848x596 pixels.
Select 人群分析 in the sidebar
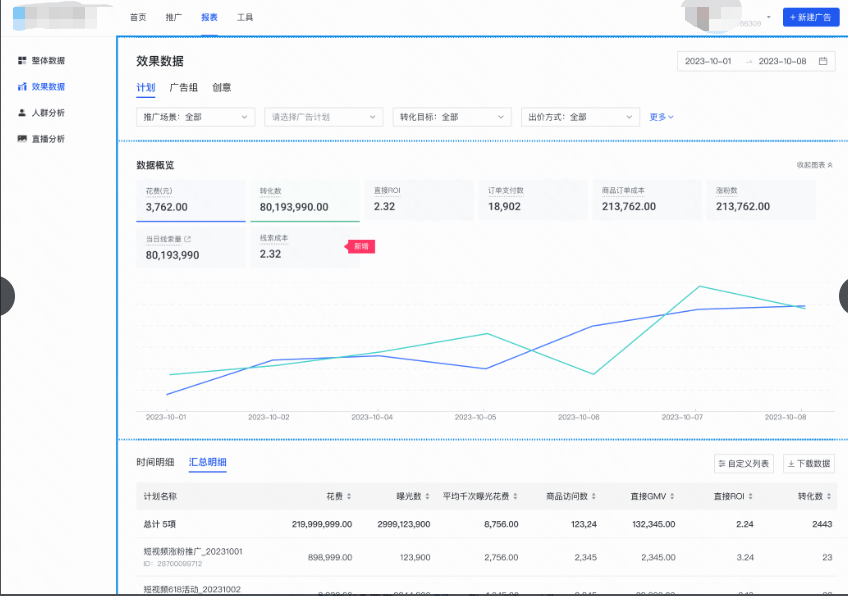click(x=45, y=111)
